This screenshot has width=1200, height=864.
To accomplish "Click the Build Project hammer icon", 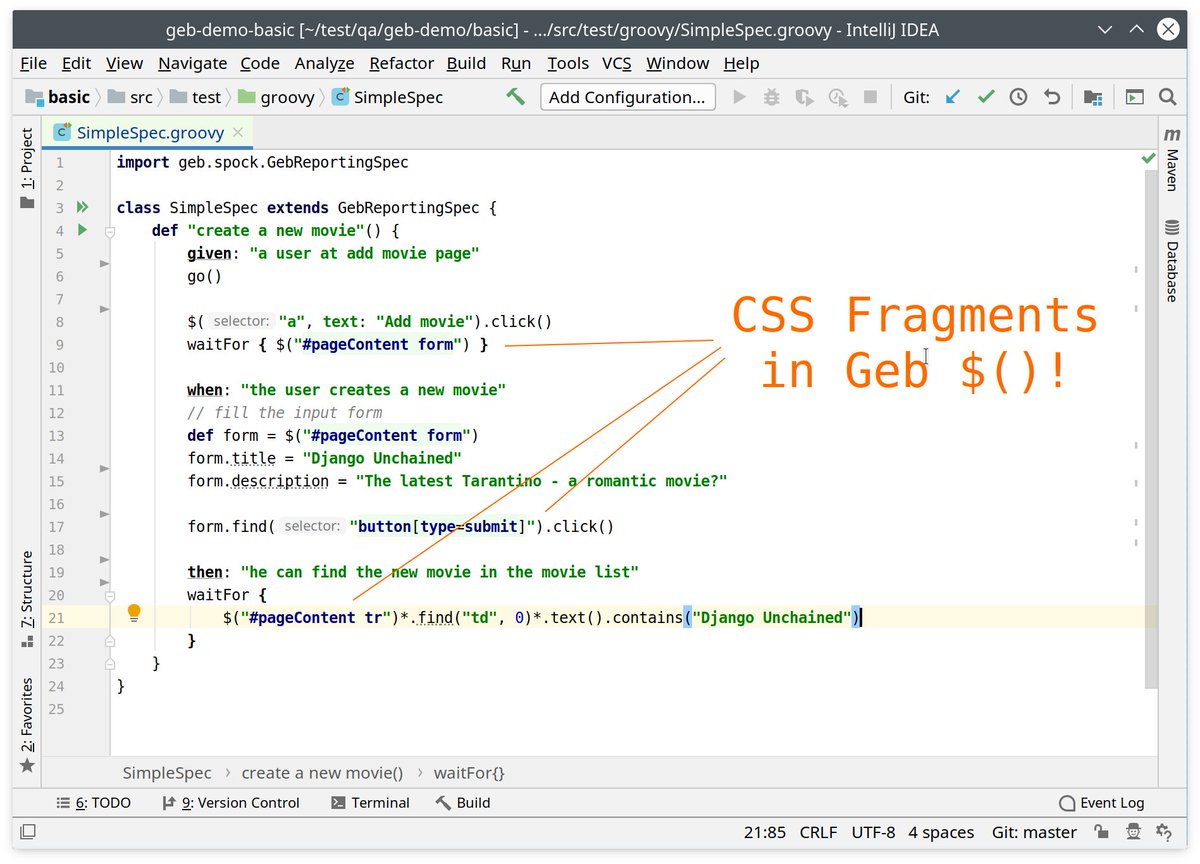I will point(515,97).
